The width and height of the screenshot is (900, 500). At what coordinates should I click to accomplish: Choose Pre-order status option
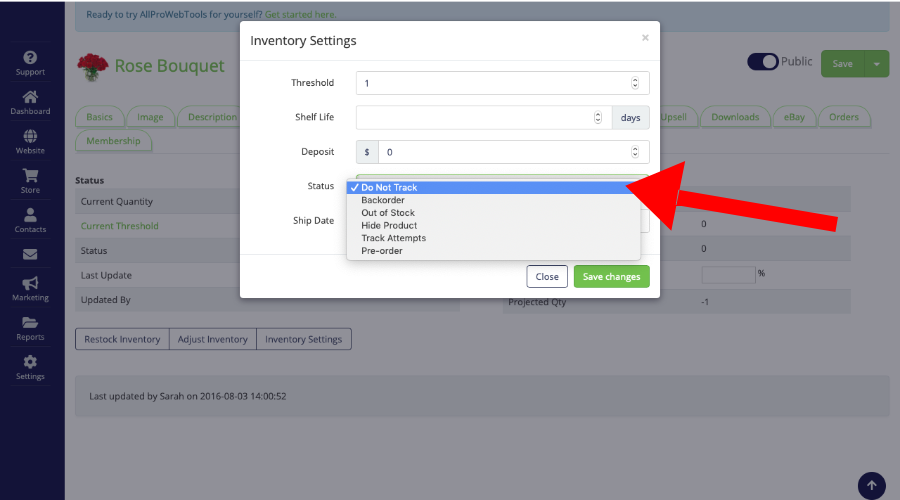[382, 251]
